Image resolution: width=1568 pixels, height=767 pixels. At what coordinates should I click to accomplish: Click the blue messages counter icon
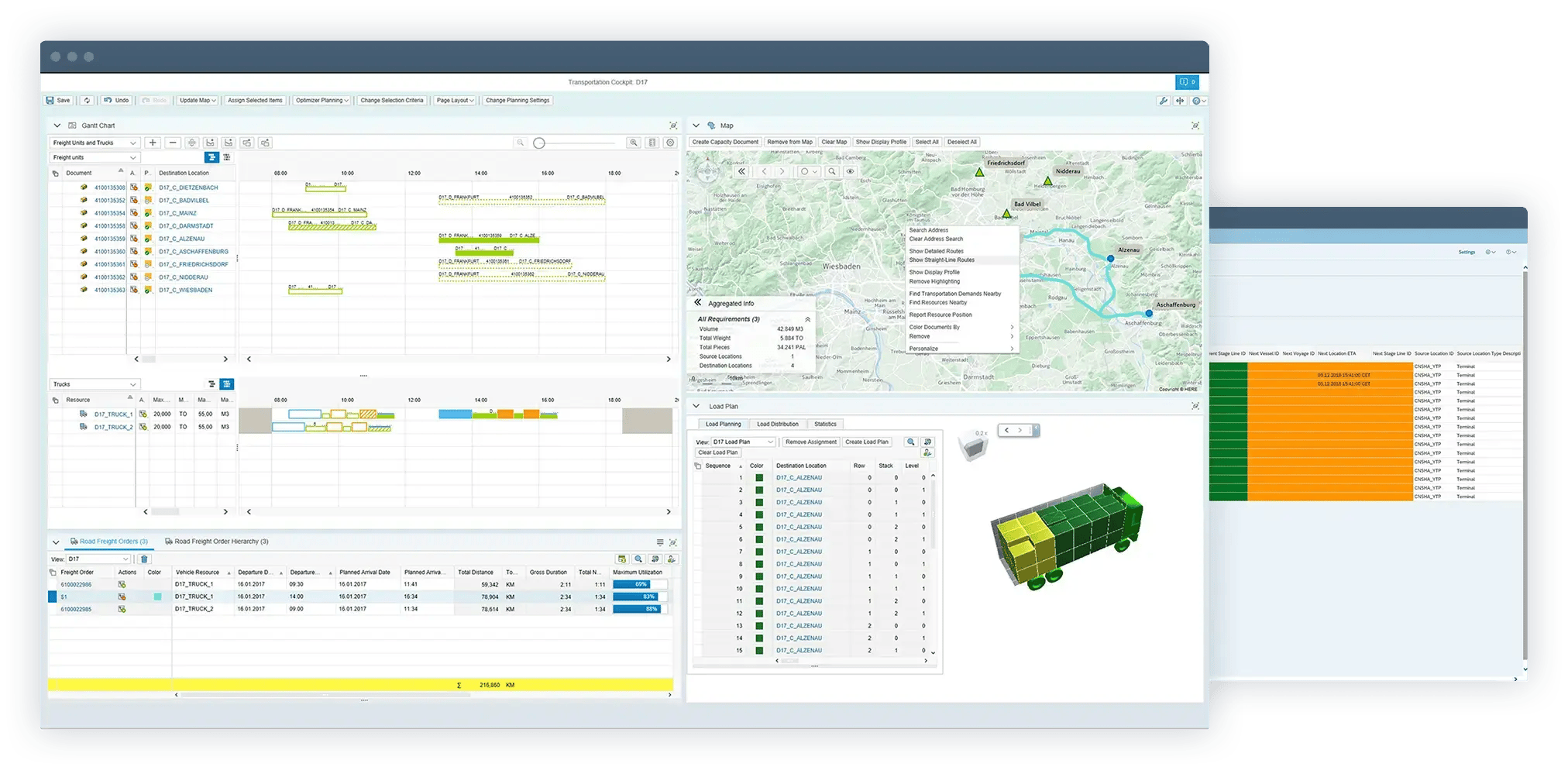click(x=1187, y=82)
